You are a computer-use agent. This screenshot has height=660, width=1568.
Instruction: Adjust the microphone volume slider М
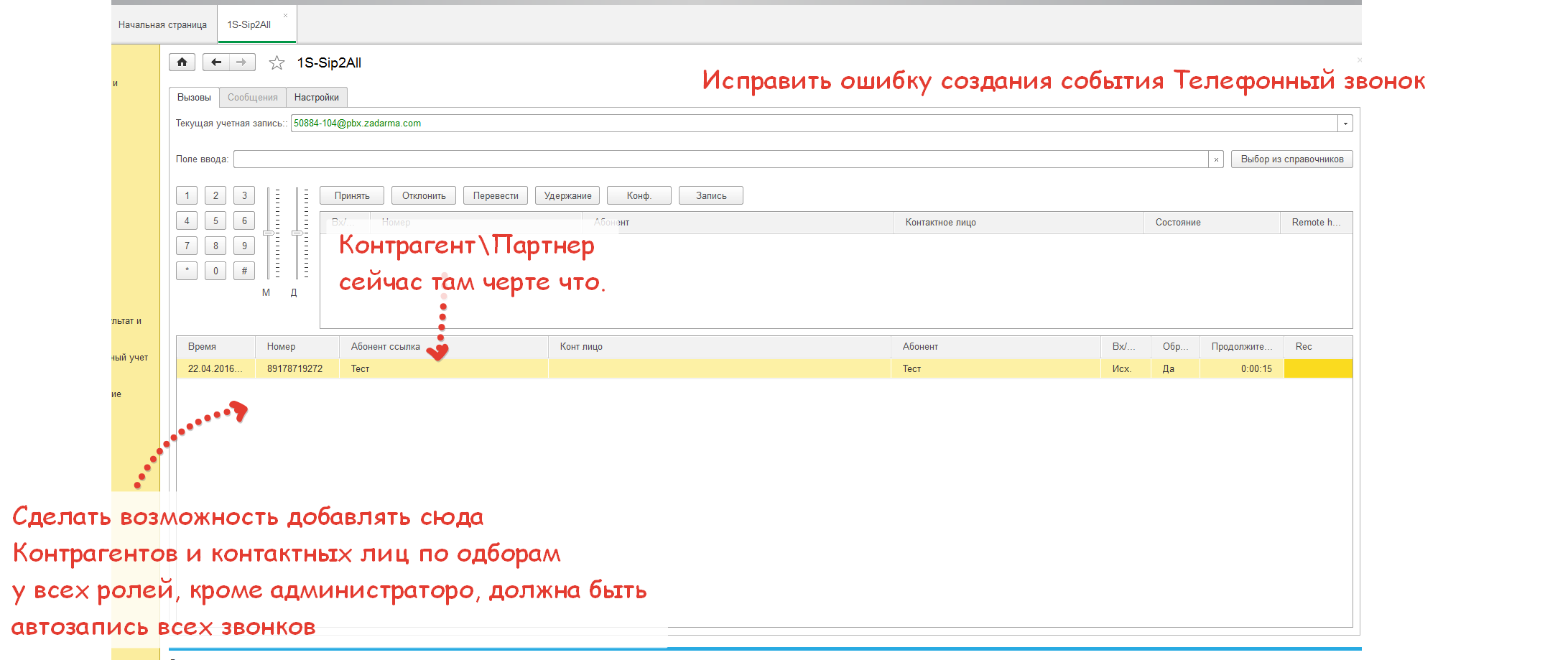coord(268,233)
